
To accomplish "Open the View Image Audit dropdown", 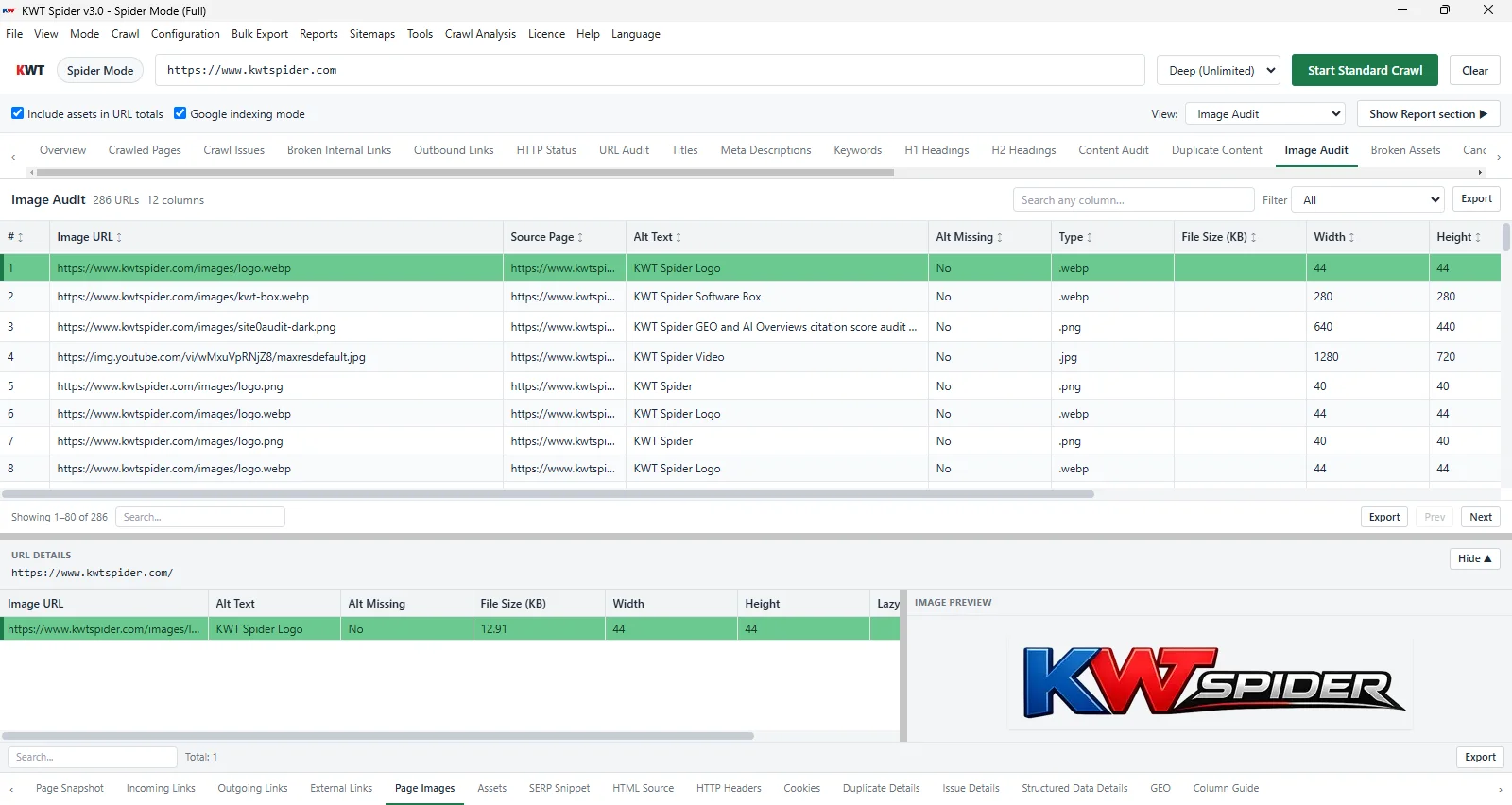I will click(1265, 114).
